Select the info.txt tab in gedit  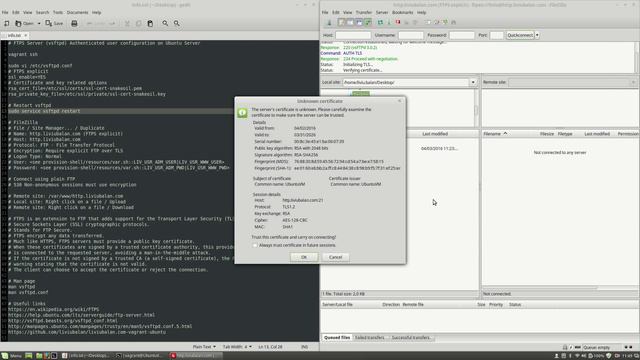click(14, 36)
